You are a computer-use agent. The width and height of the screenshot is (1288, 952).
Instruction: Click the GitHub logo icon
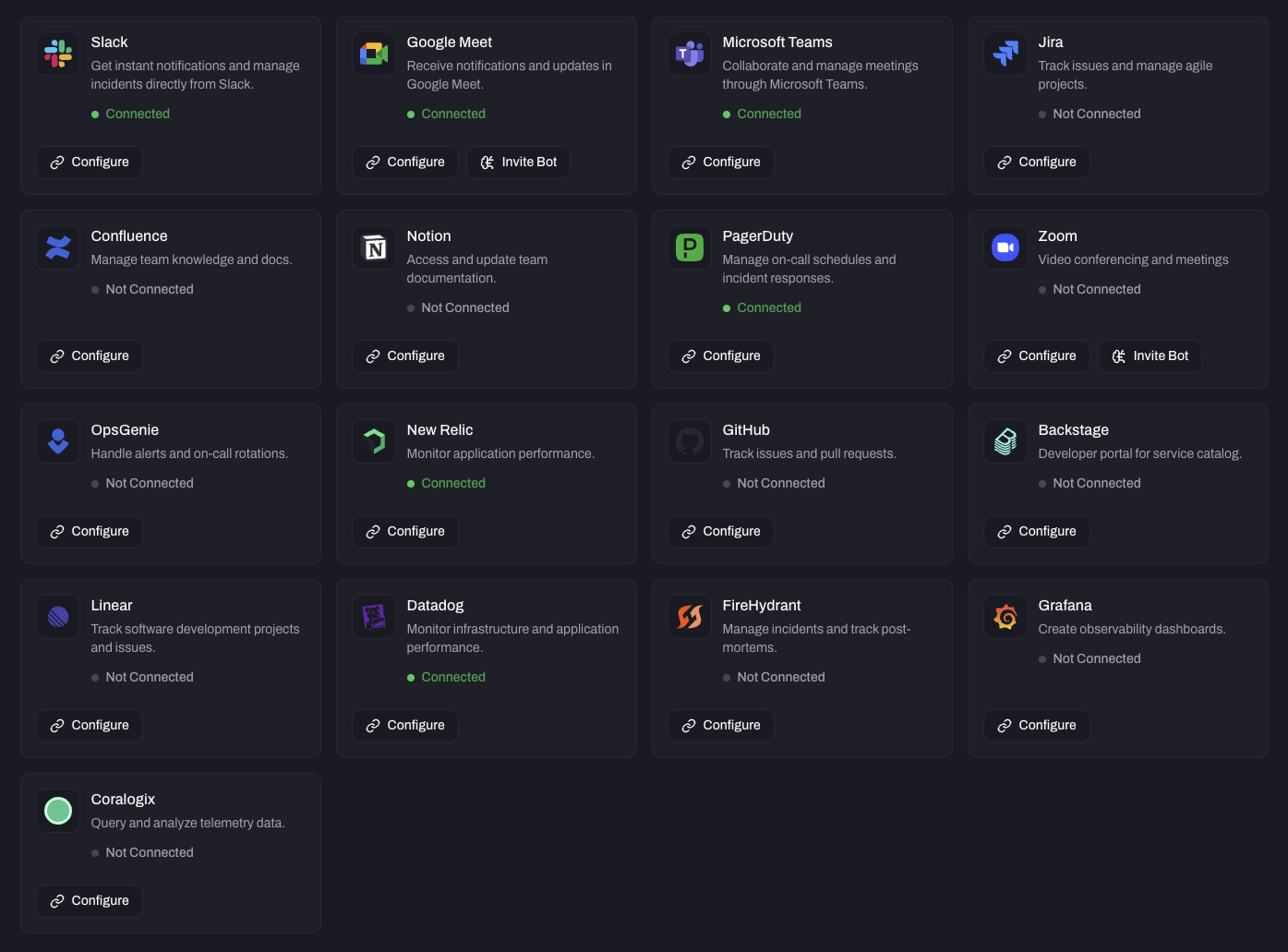coord(690,441)
